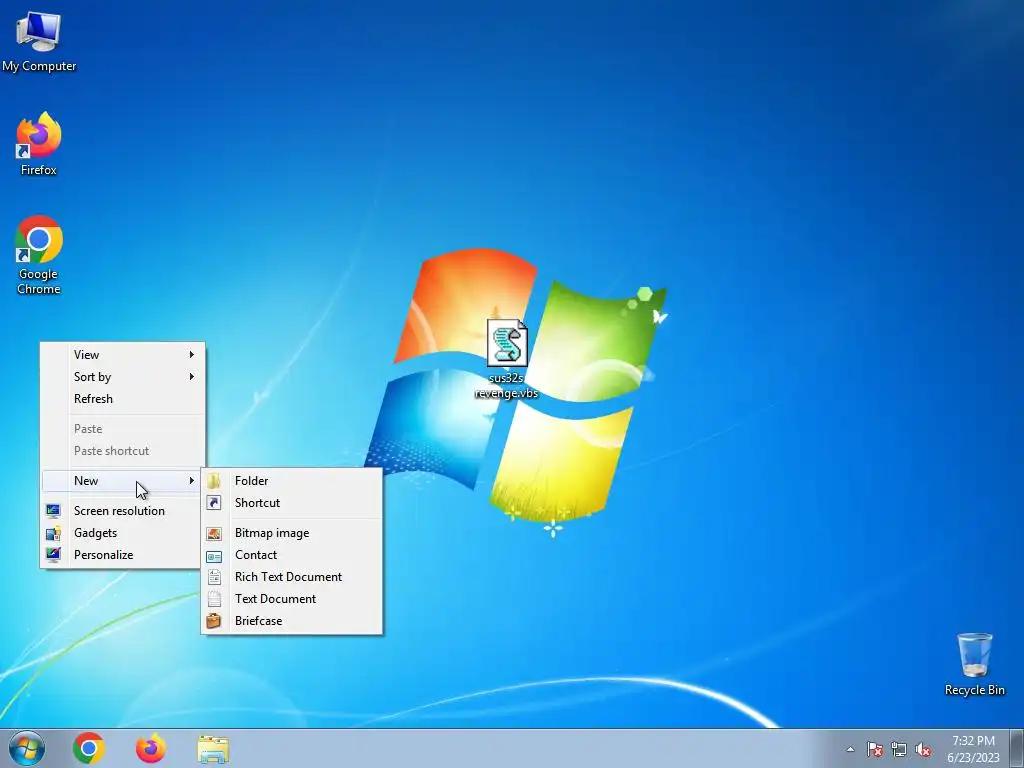Image resolution: width=1024 pixels, height=768 pixels.
Task: Choose Personalize in the context menu
Action: [123, 555]
